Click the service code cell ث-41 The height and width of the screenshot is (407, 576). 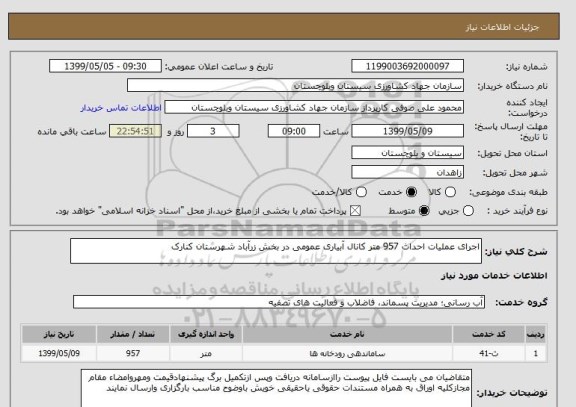pos(489,353)
